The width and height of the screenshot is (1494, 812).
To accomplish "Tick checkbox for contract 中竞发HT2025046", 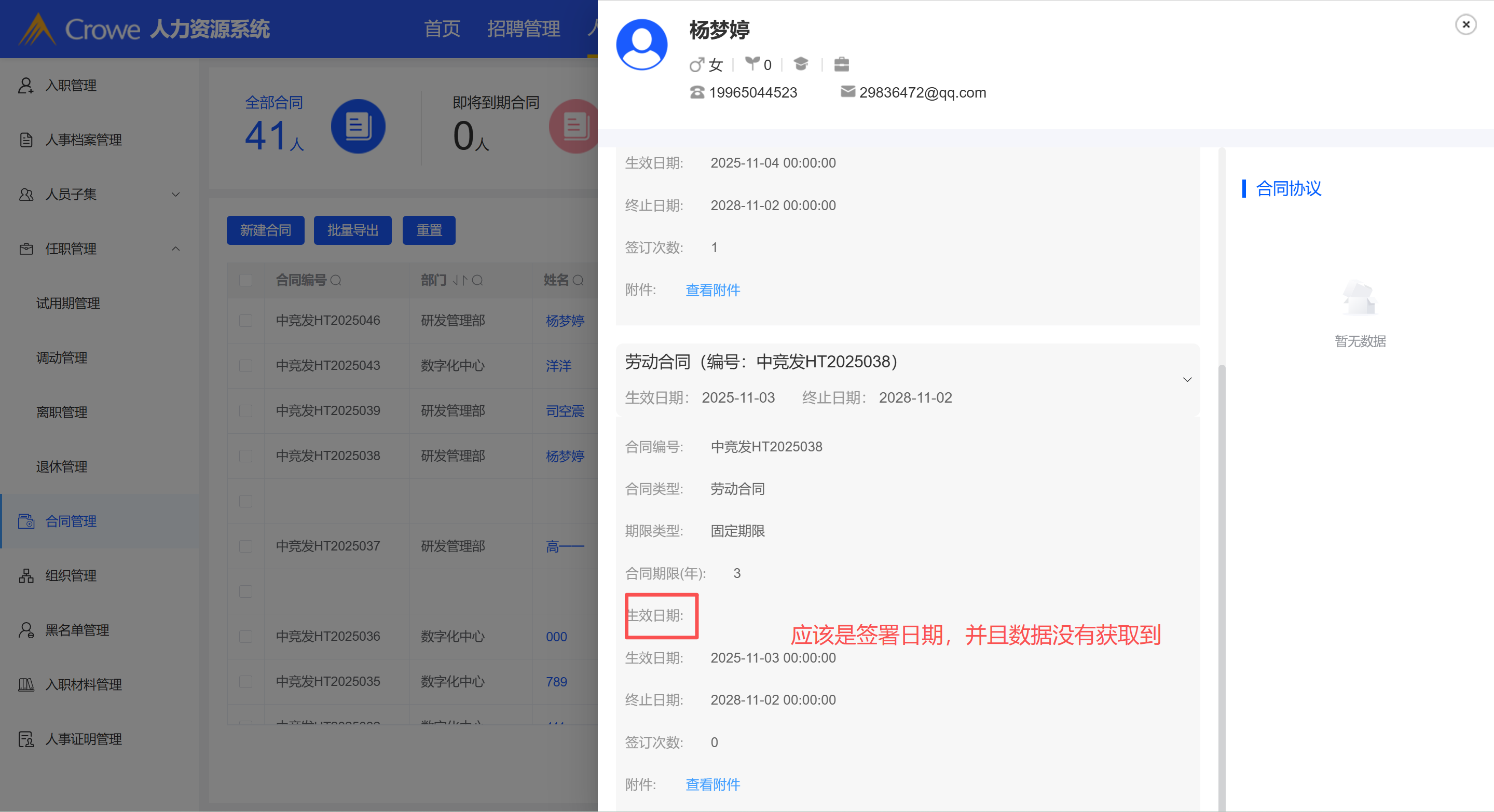I will click(x=246, y=321).
